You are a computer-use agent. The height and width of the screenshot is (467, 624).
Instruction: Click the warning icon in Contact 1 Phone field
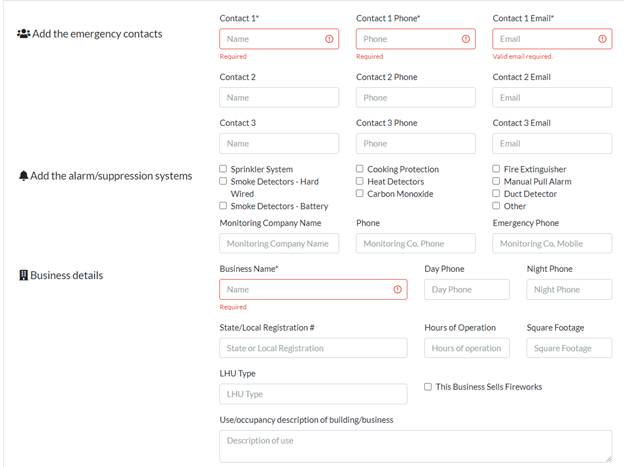click(x=466, y=39)
